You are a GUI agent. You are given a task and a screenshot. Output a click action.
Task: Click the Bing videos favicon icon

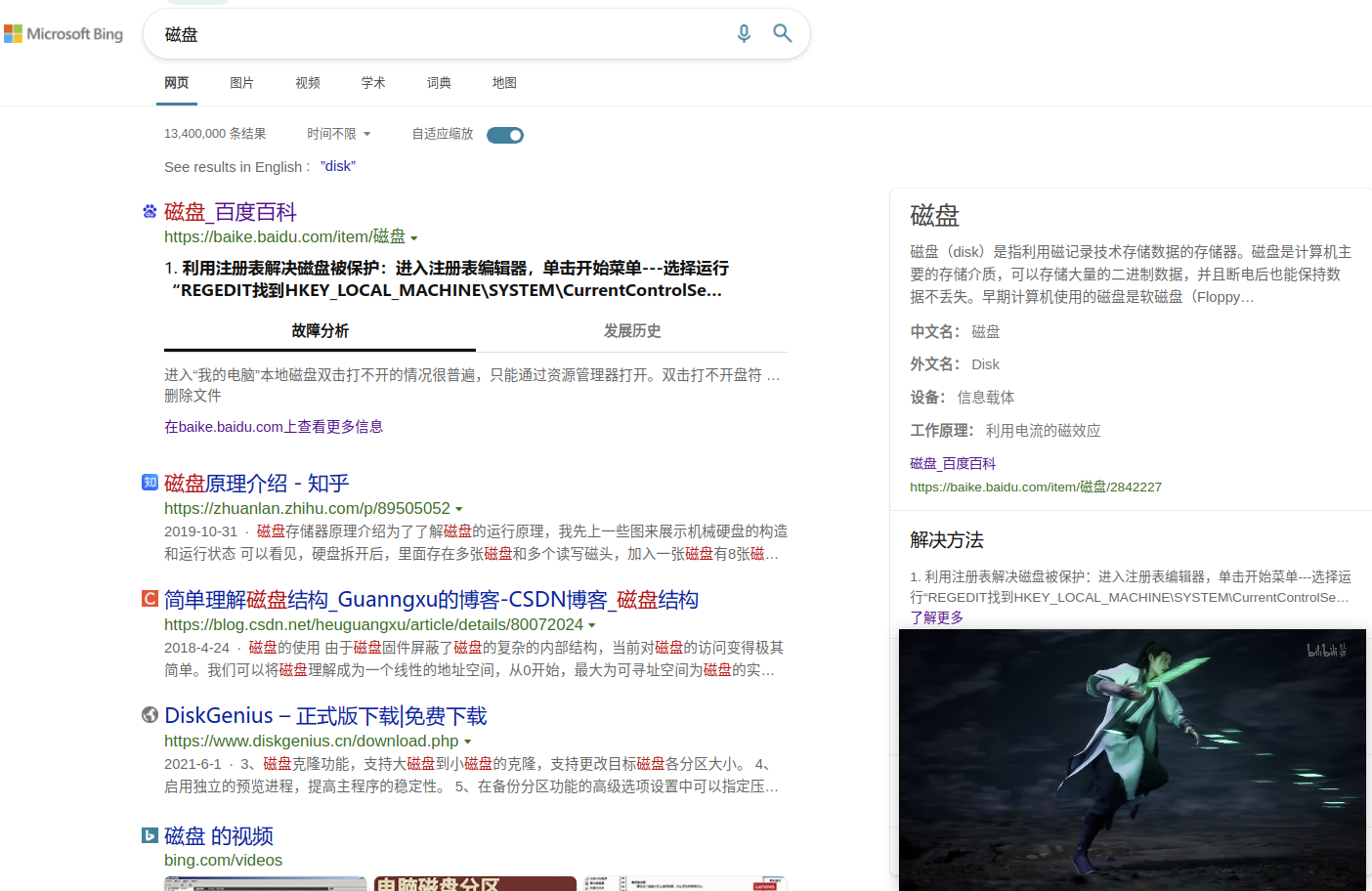[x=150, y=835]
